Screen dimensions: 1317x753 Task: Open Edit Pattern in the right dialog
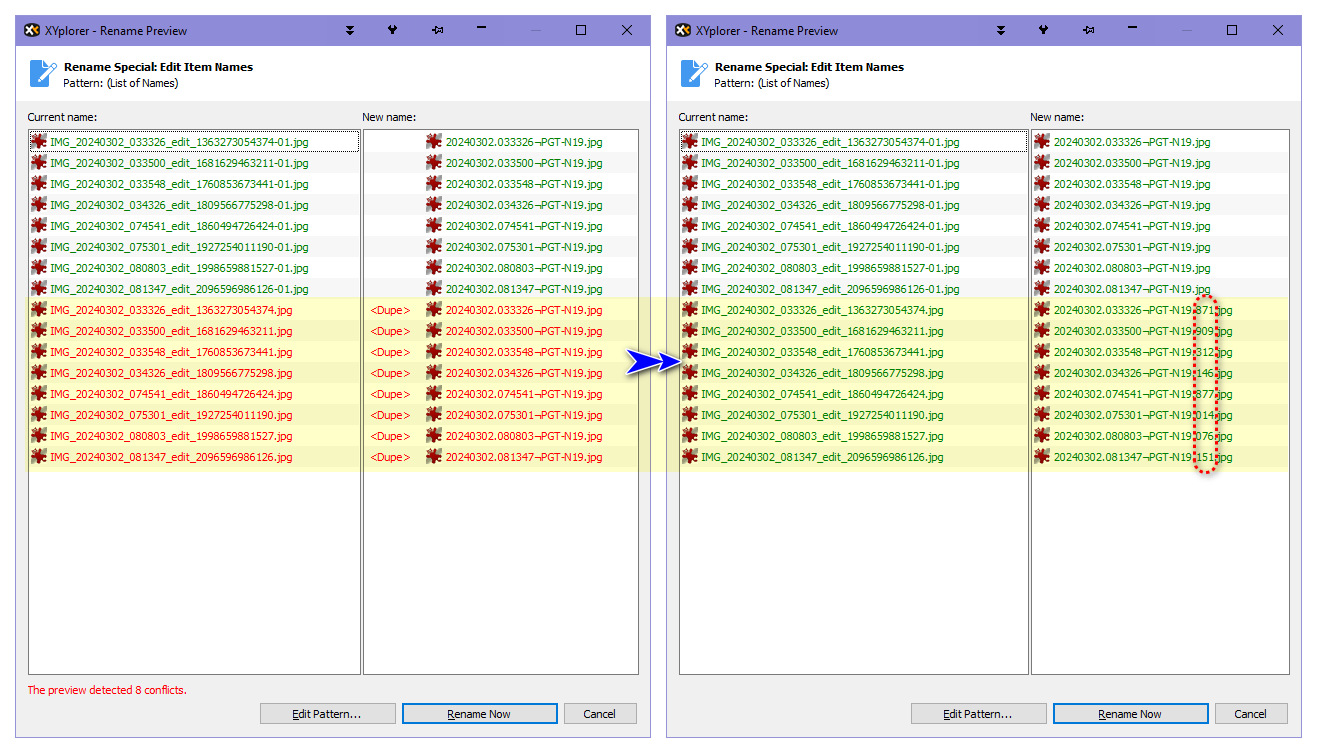[978, 714]
